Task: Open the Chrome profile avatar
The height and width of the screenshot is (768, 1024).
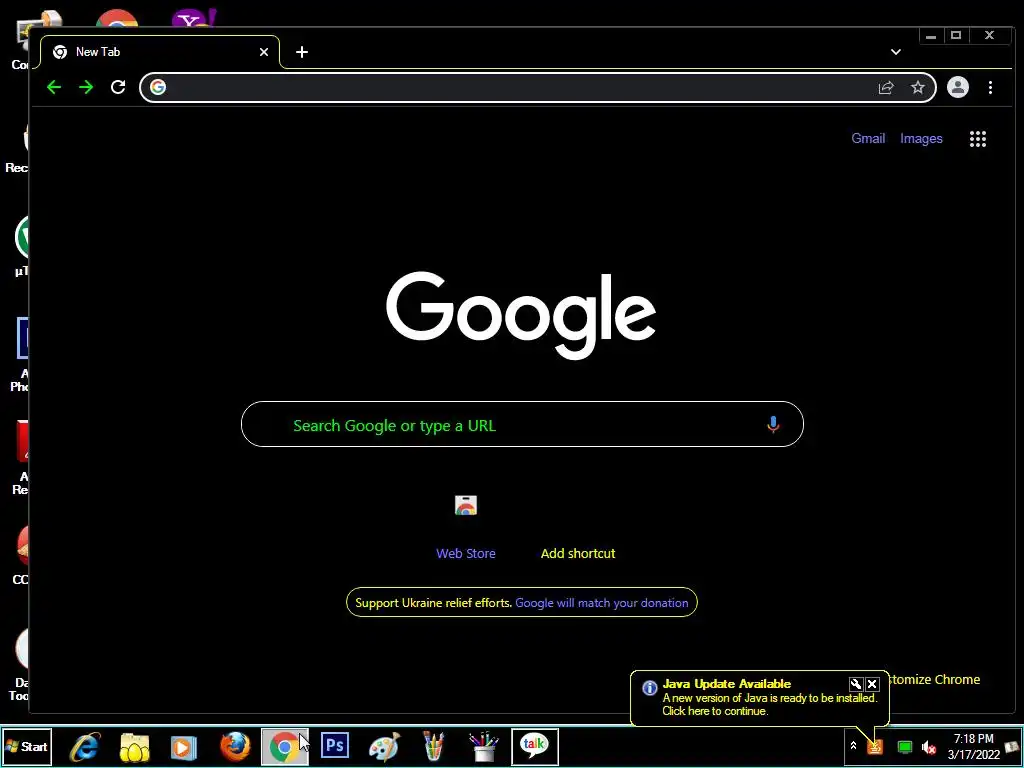Action: pyautogui.click(x=957, y=87)
